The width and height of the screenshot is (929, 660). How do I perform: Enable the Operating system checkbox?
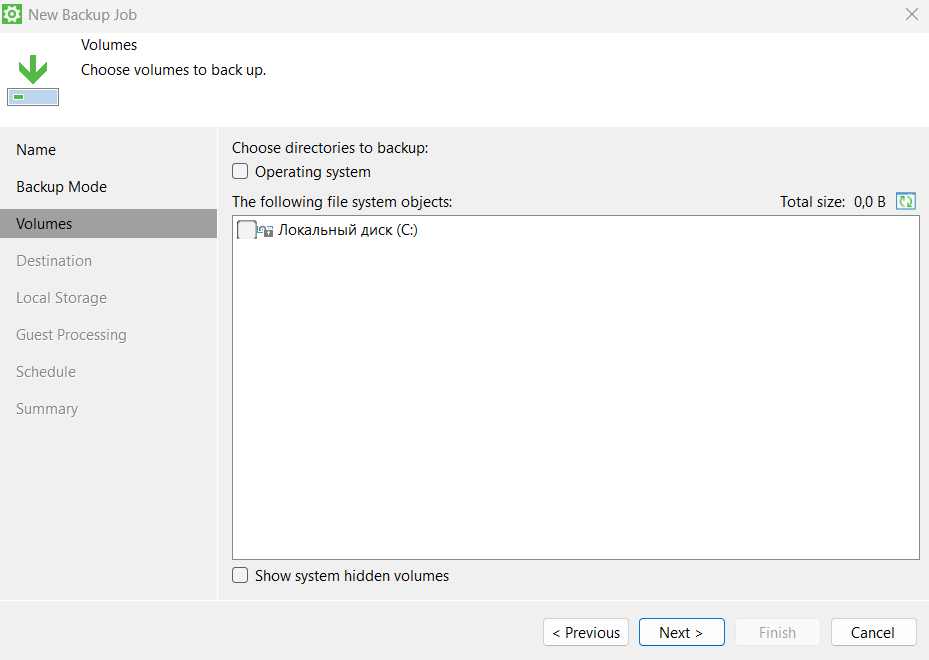[240, 172]
